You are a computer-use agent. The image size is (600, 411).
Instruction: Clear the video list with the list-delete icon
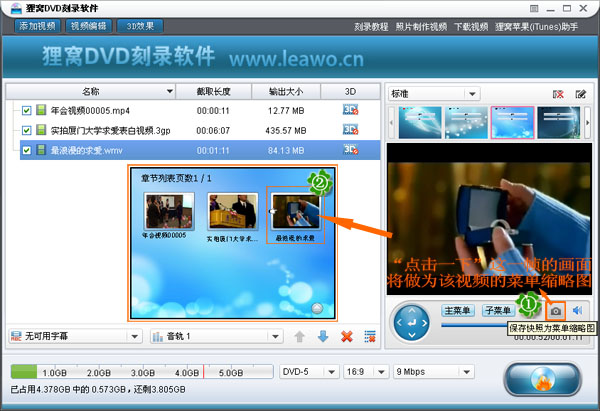point(370,337)
